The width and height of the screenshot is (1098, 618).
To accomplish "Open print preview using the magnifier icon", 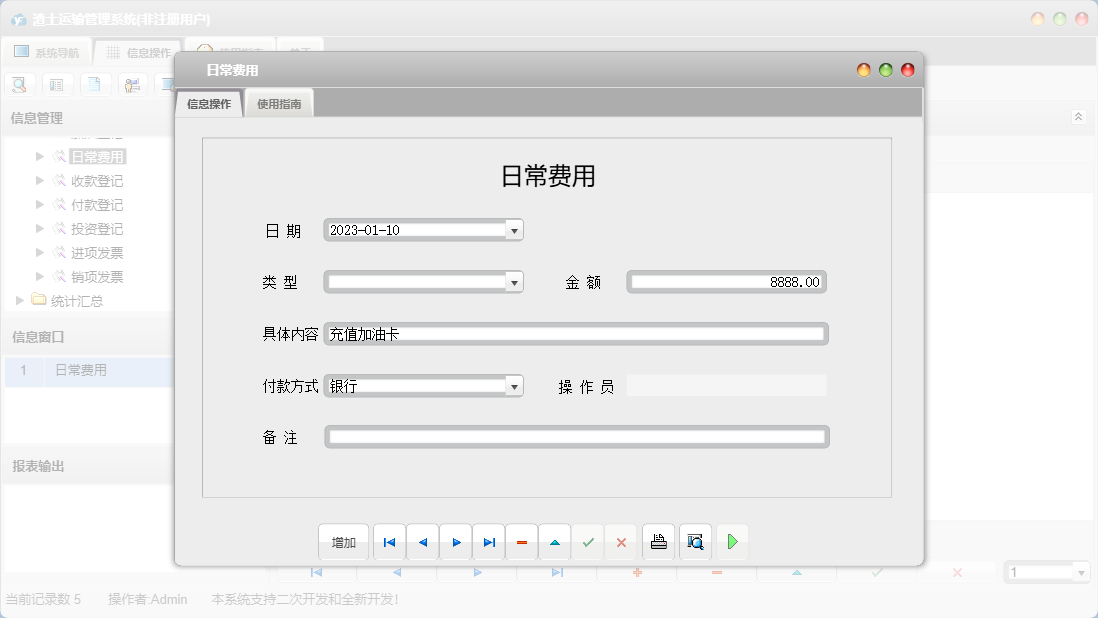I will pyautogui.click(x=695, y=541).
